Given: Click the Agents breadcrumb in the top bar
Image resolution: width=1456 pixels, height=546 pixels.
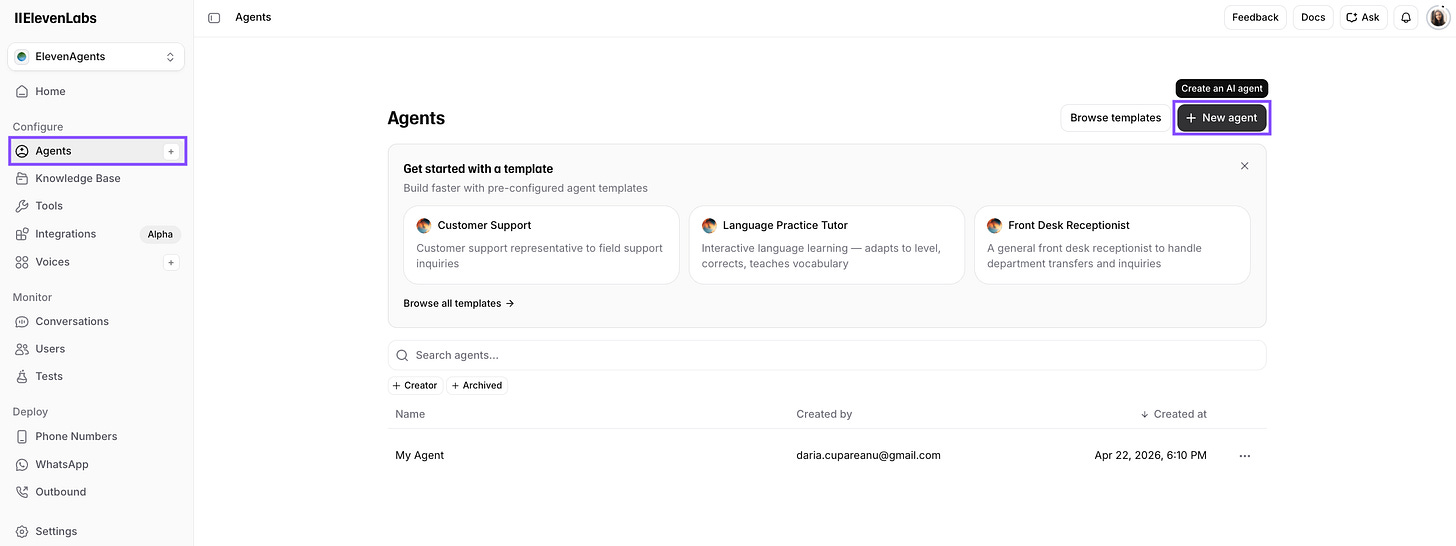Looking at the screenshot, I should pos(253,17).
